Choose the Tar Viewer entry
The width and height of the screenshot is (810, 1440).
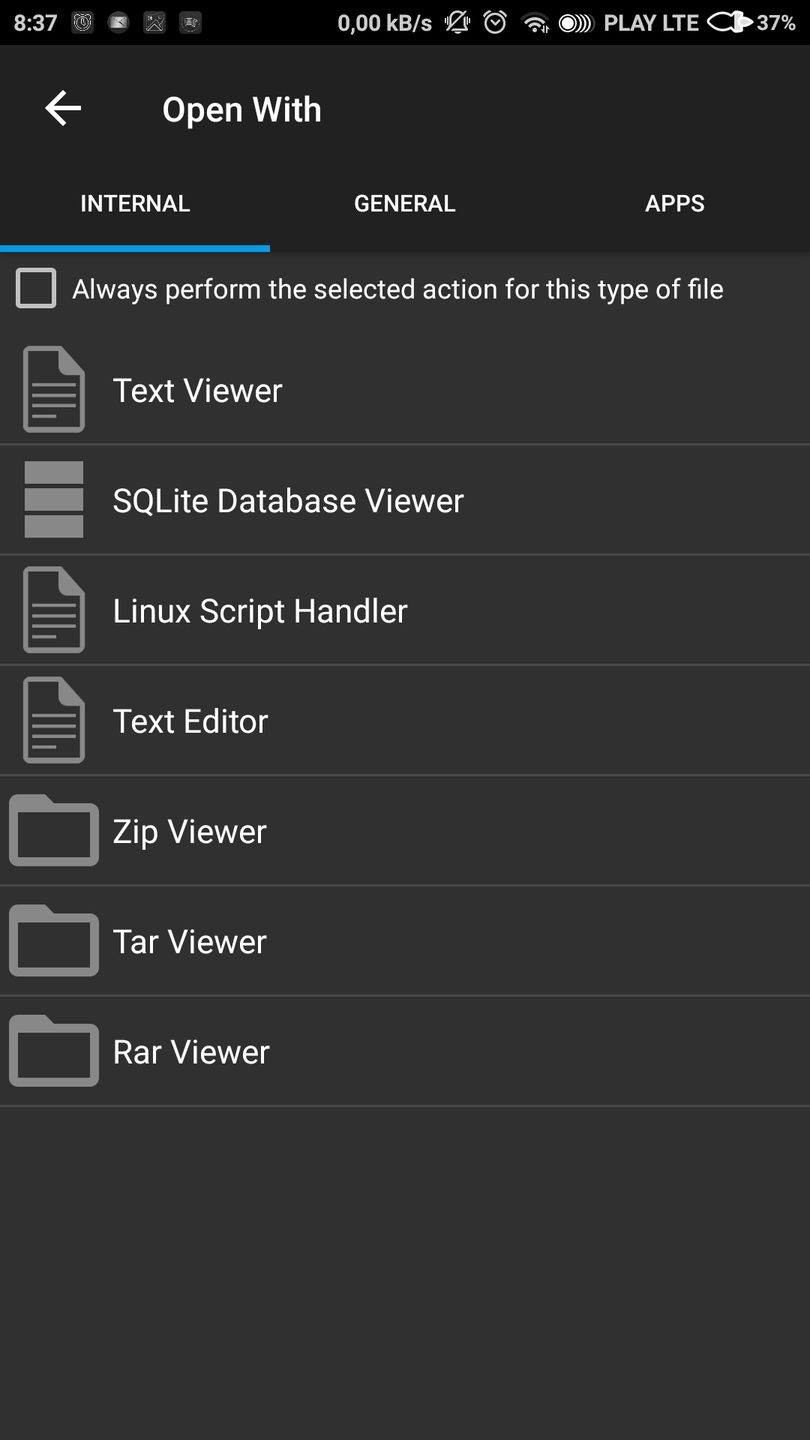point(190,941)
